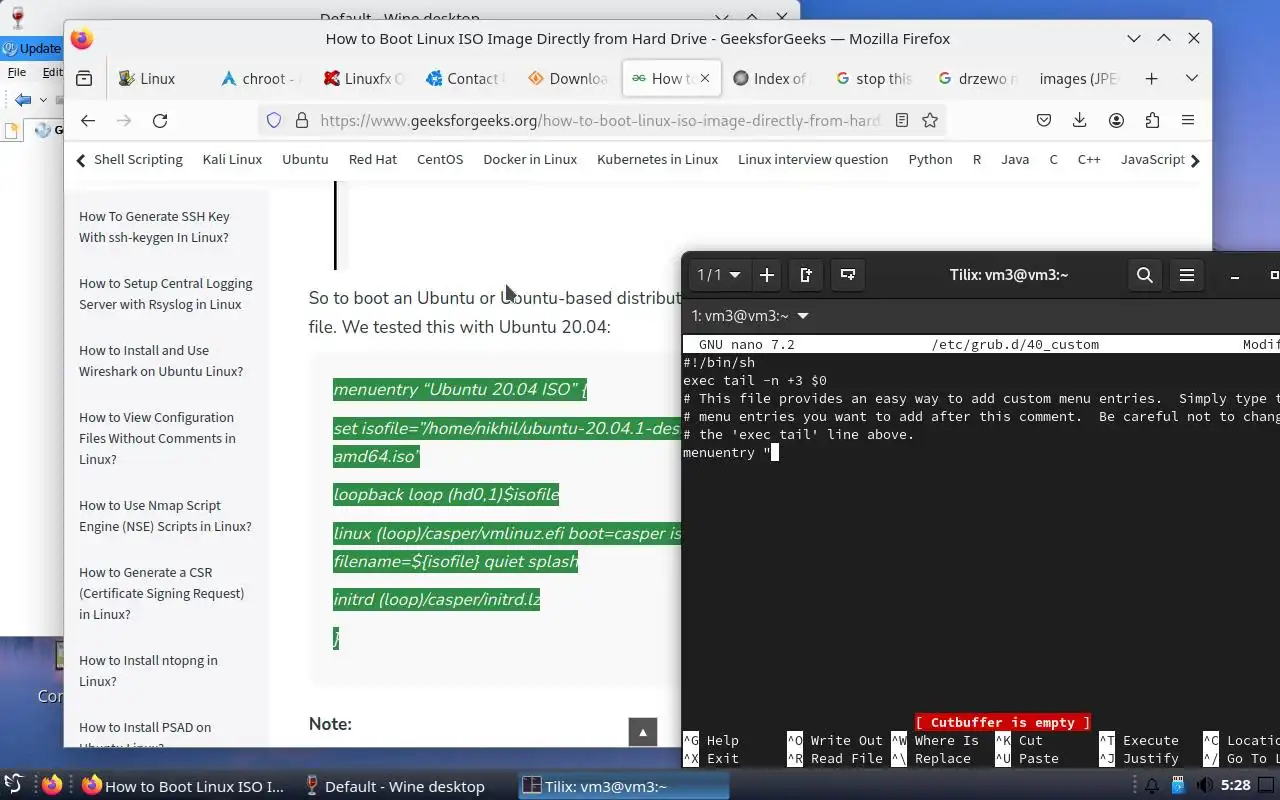Open 'How to Install ntopng' sidebar article
1280x800 pixels.
[148, 671]
